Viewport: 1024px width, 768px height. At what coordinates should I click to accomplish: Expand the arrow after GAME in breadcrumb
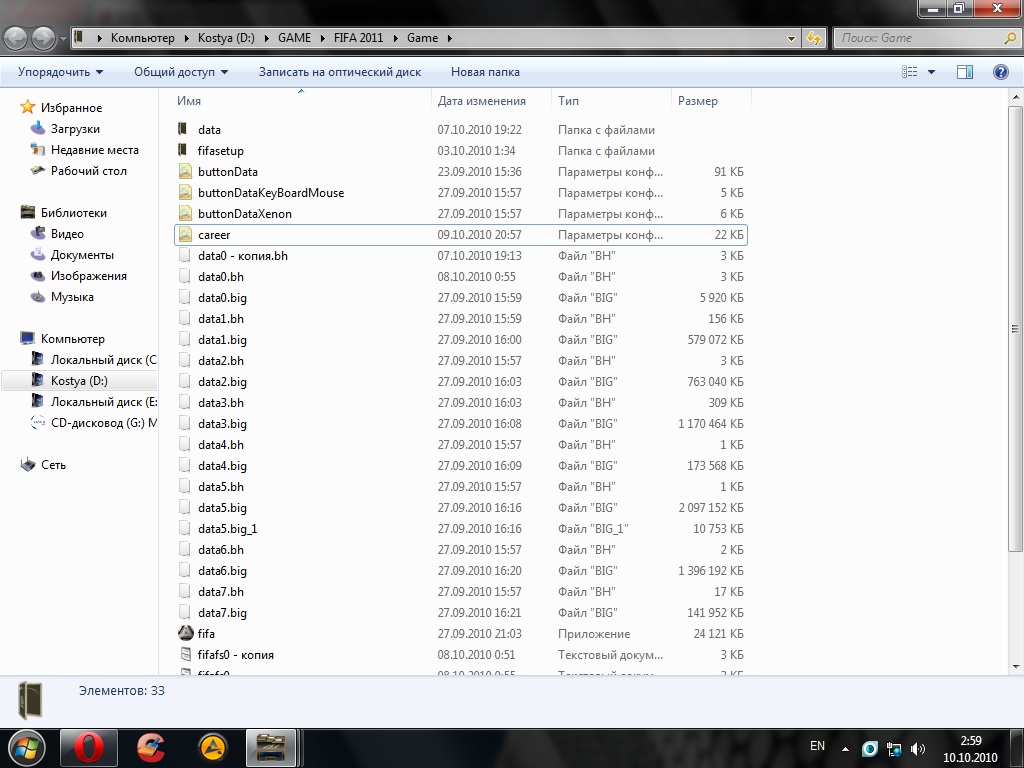coord(323,38)
